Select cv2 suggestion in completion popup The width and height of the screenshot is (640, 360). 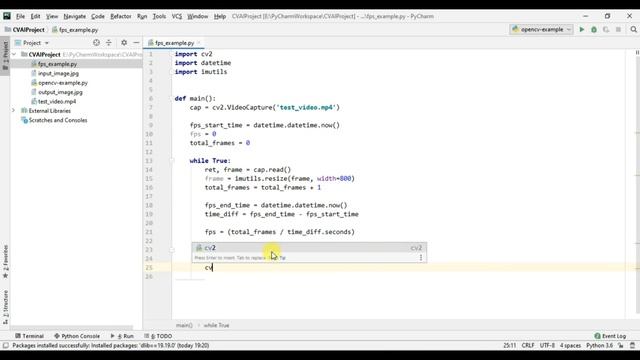(x=309, y=248)
